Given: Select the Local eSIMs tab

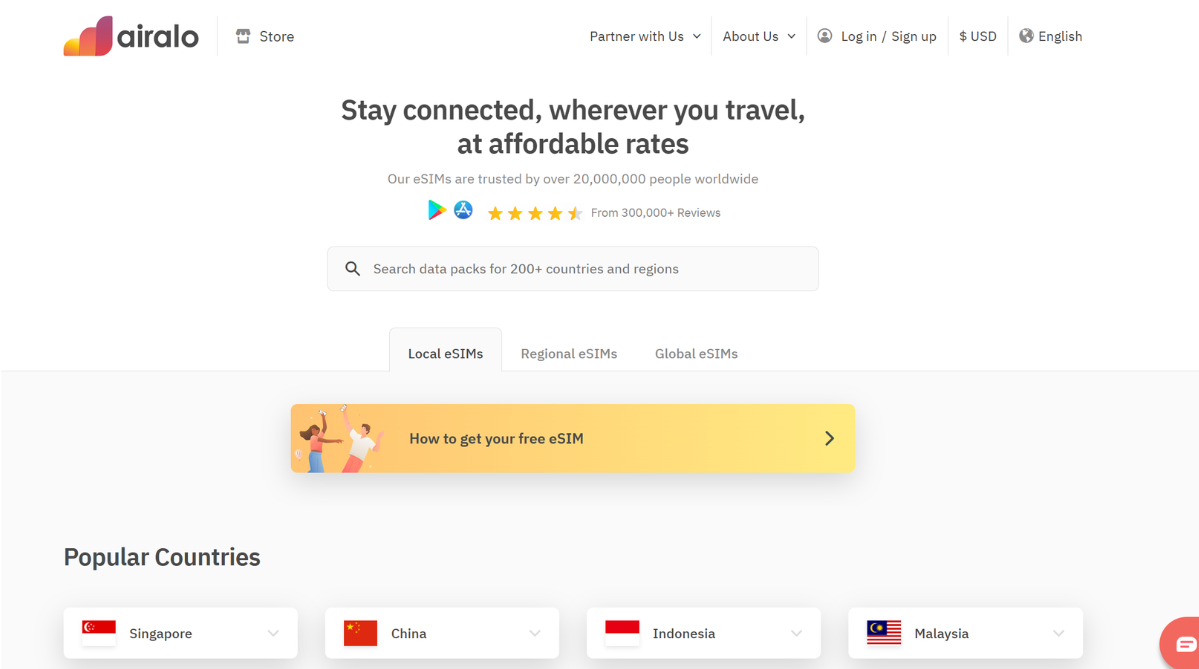Looking at the screenshot, I should pos(445,353).
